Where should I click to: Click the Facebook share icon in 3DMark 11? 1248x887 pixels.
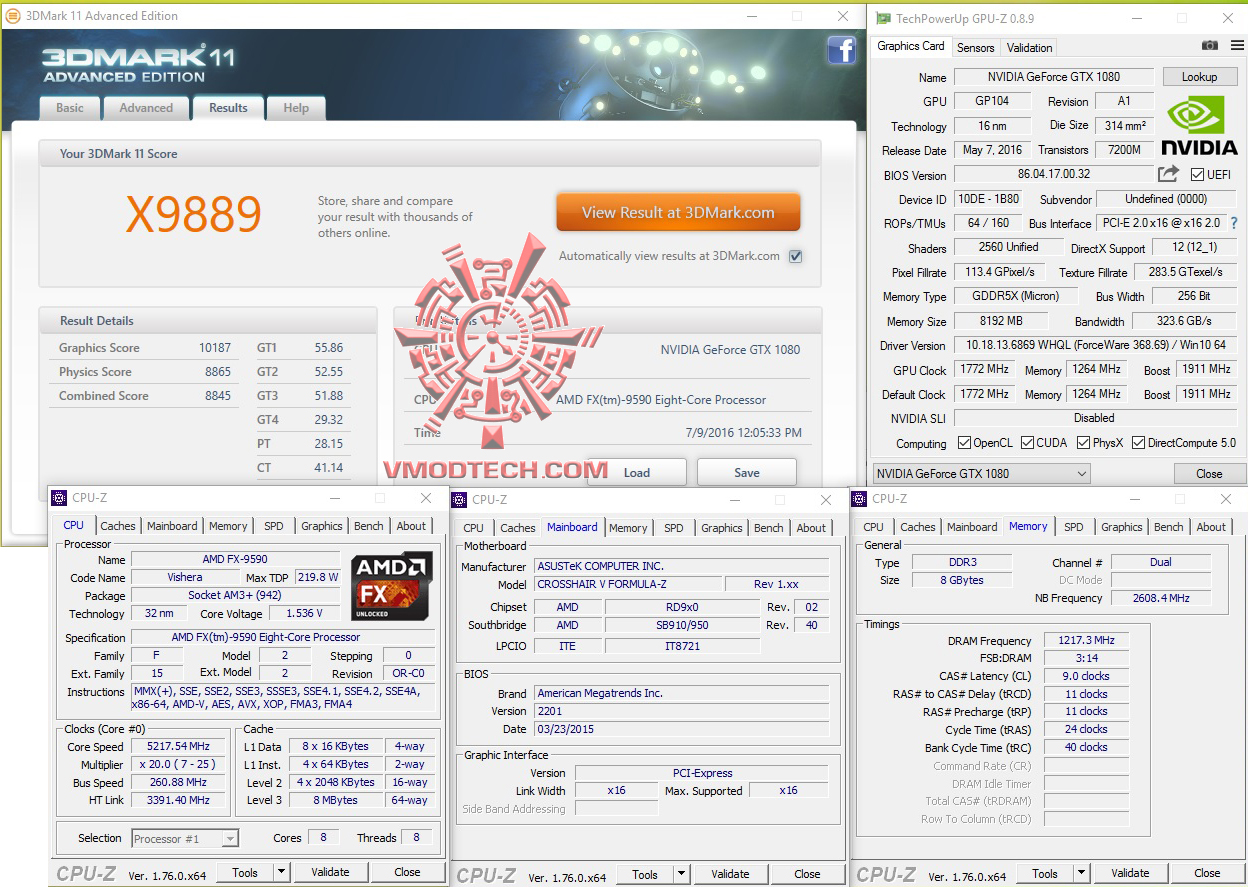click(842, 50)
